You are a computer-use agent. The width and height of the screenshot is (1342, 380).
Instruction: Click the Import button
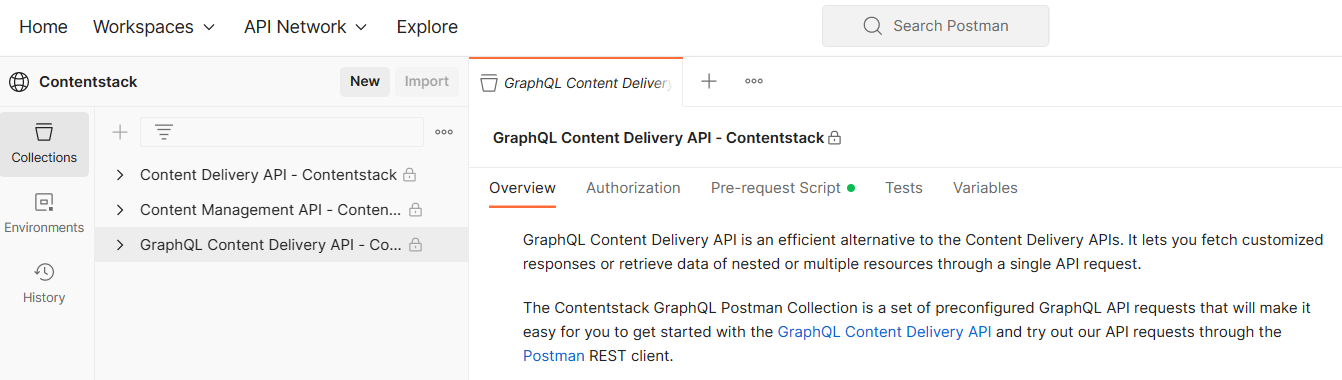pyautogui.click(x=427, y=82)
